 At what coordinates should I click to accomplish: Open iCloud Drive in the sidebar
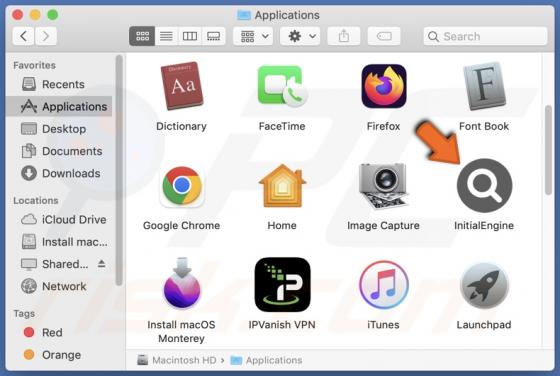coord(59,219)
